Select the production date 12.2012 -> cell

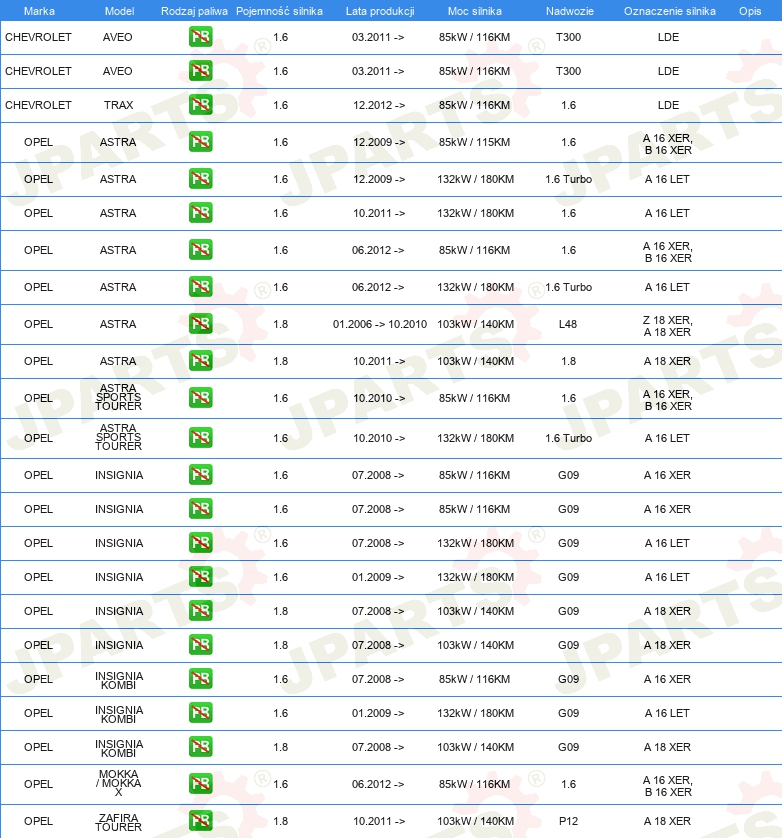click(x=379, y=105)
